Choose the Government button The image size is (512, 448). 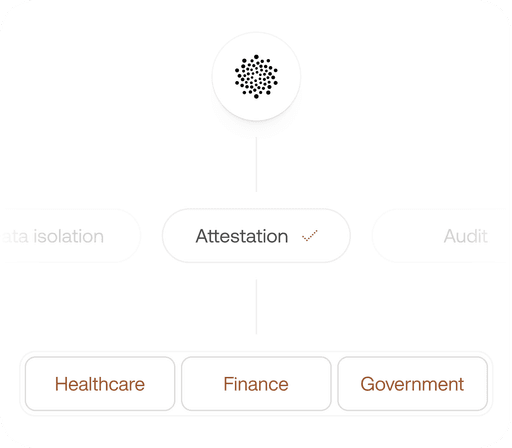[x=412, y=384]
